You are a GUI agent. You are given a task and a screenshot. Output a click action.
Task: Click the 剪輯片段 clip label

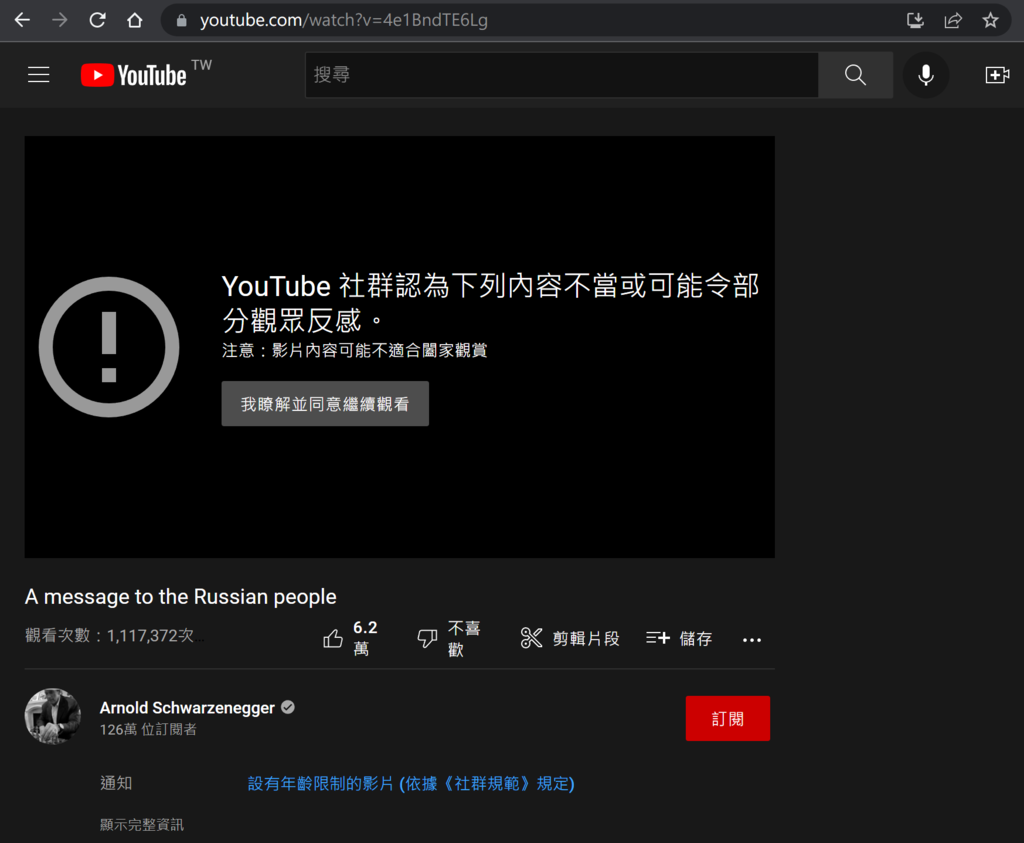[586, 639]
